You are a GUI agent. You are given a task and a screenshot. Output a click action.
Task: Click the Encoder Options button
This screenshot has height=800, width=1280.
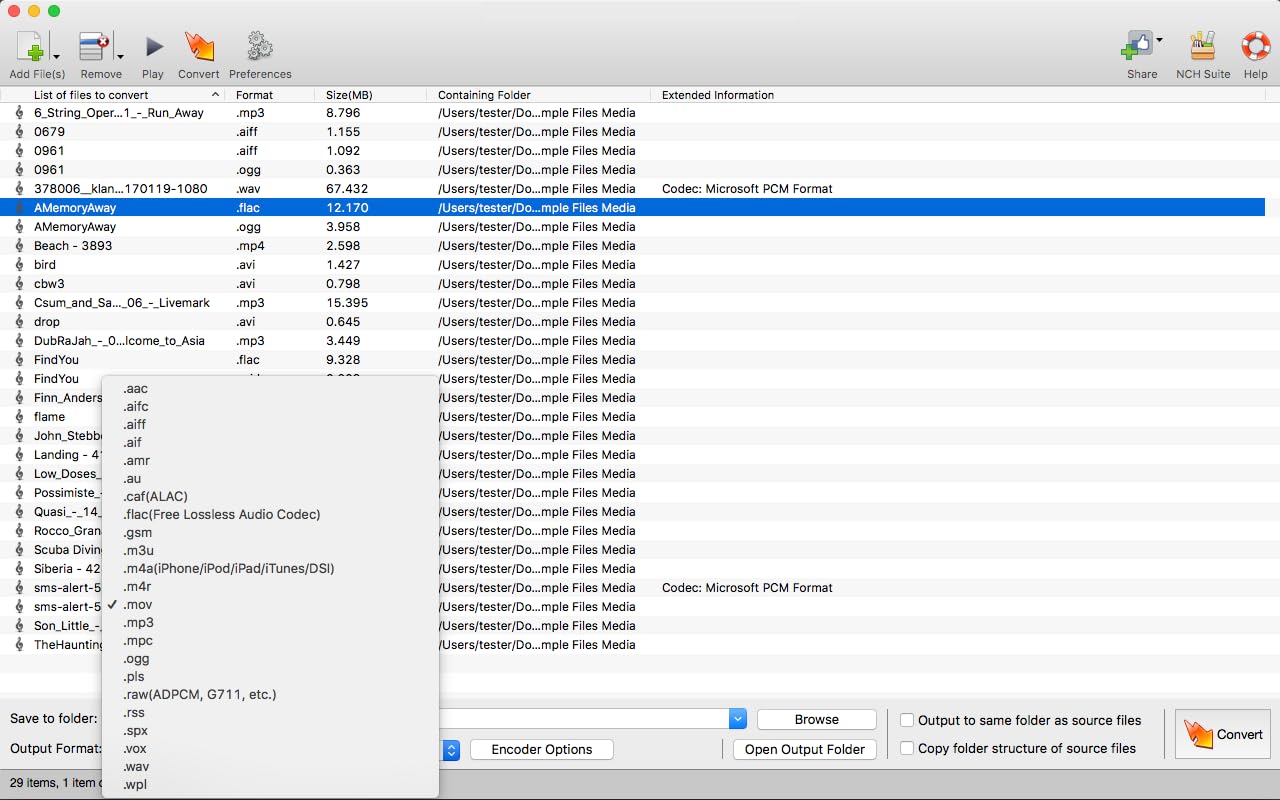point(541,750)
